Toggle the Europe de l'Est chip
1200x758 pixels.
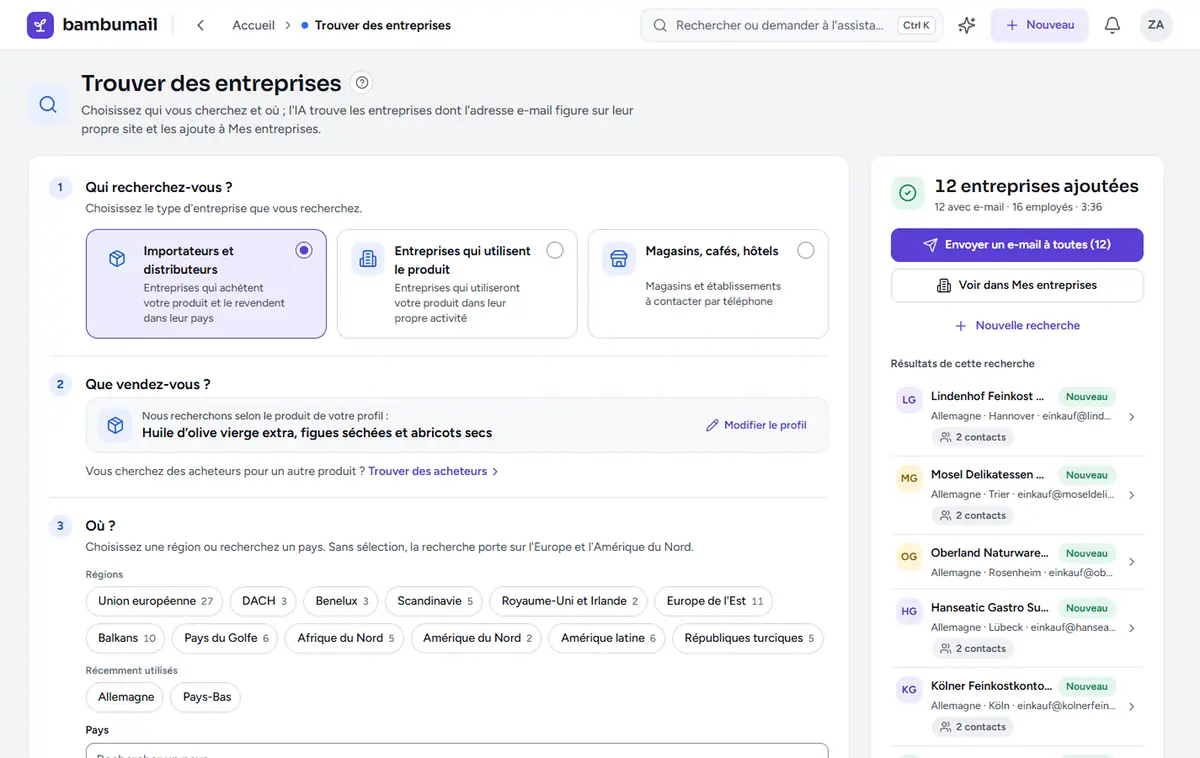(x=714, y=601)
